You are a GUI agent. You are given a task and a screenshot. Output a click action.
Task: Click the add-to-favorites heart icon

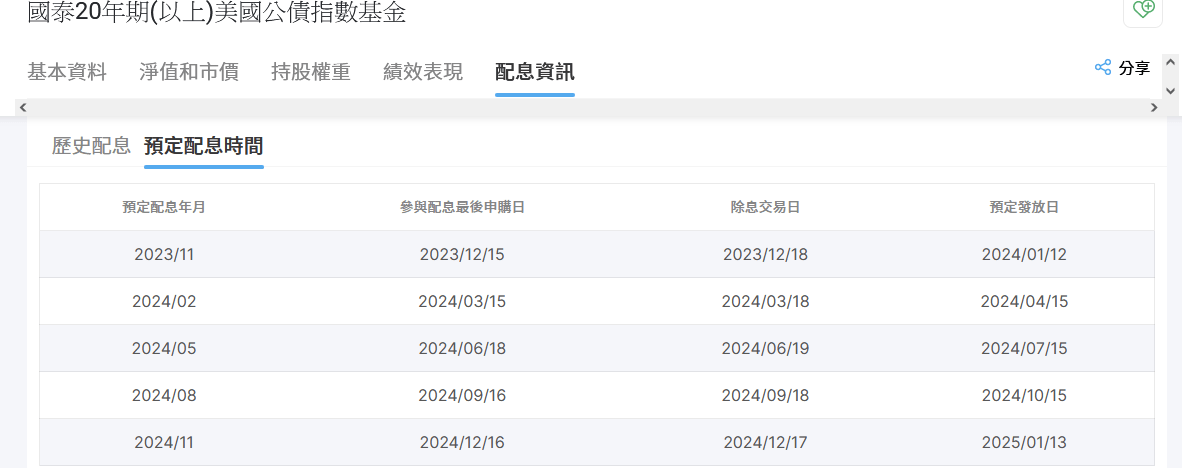coord(1143,9)
